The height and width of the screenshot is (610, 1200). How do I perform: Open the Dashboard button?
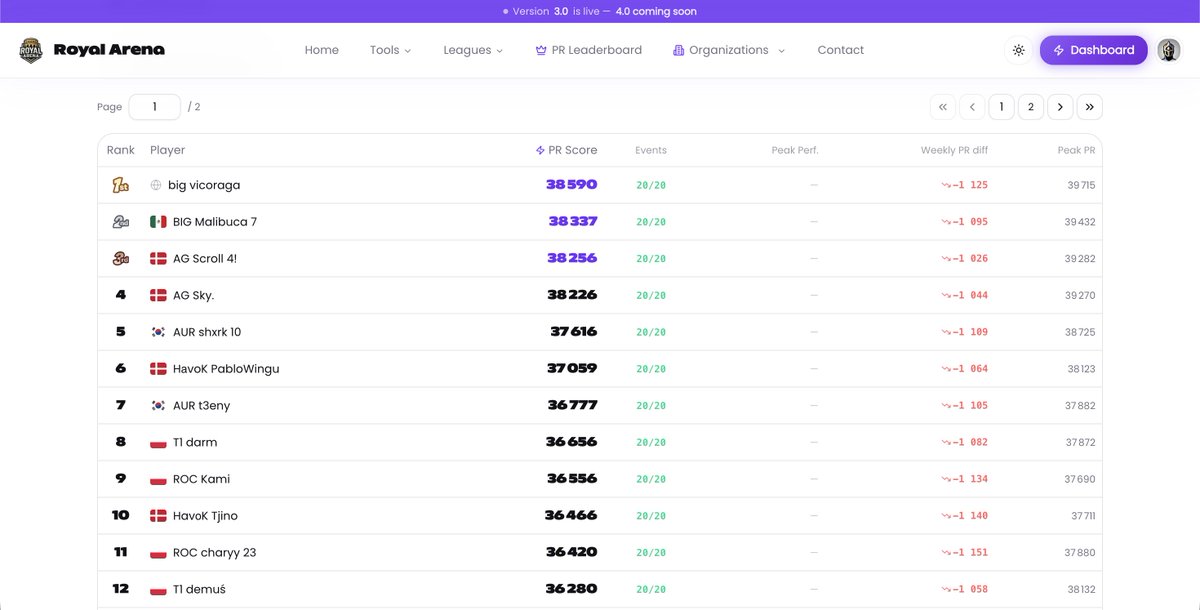point(1093,50)
